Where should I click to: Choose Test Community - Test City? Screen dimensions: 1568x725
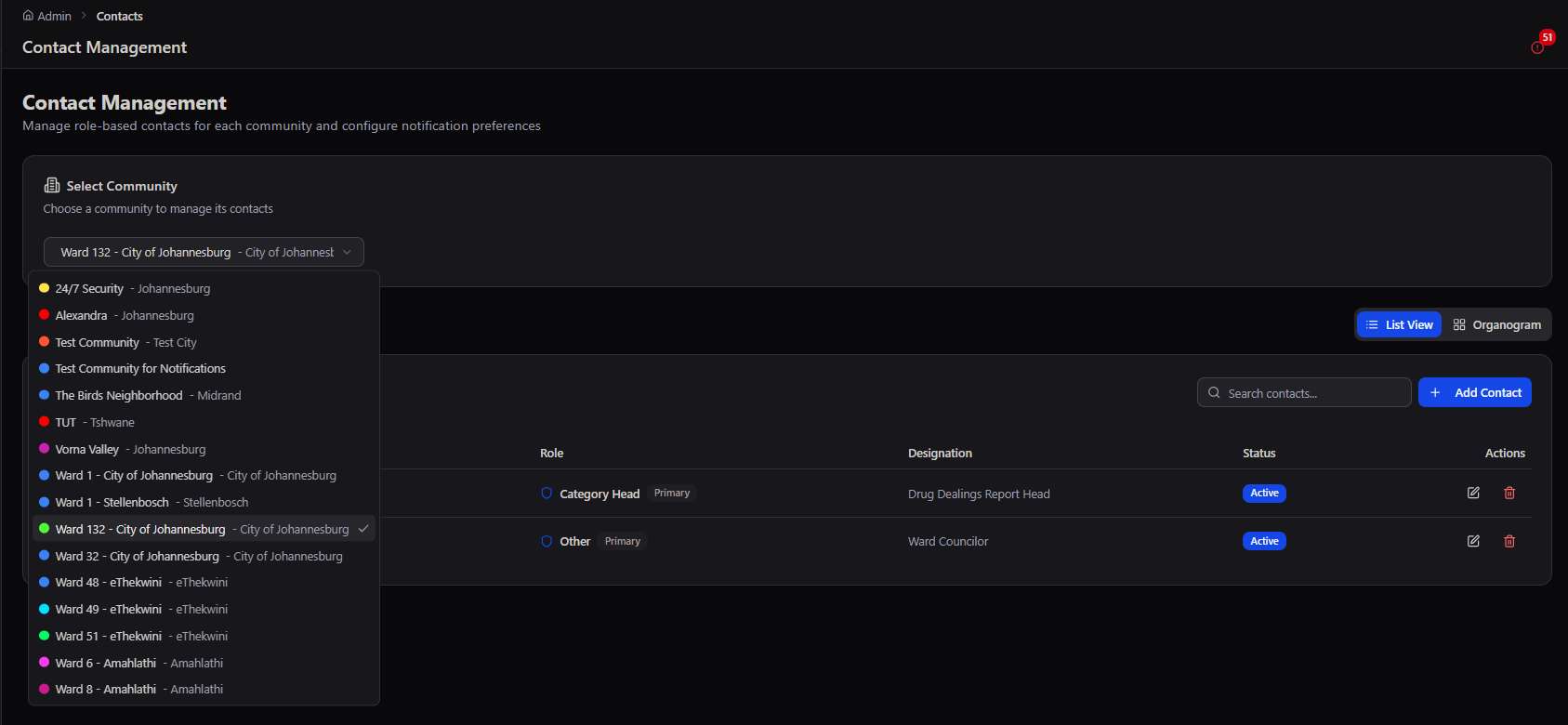point(204,342)
